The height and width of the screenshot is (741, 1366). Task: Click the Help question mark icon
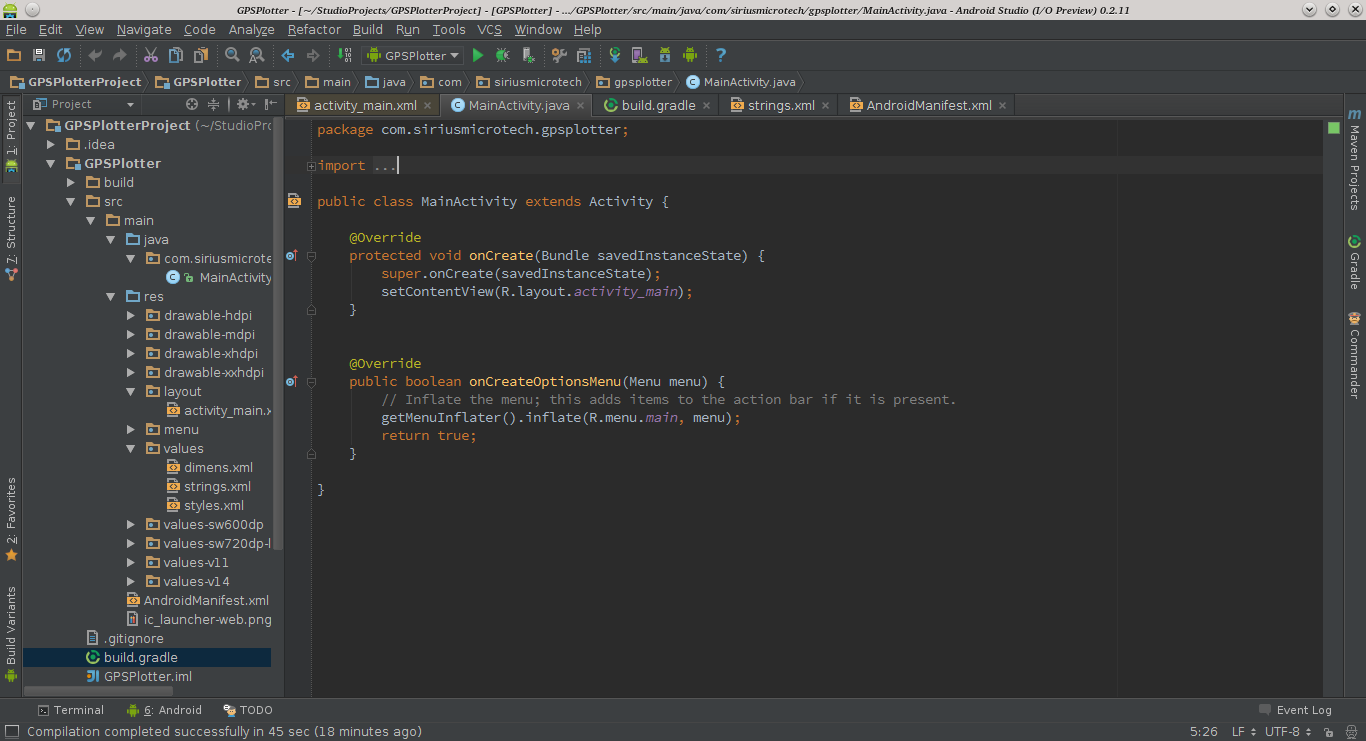(x=721, y=55)
